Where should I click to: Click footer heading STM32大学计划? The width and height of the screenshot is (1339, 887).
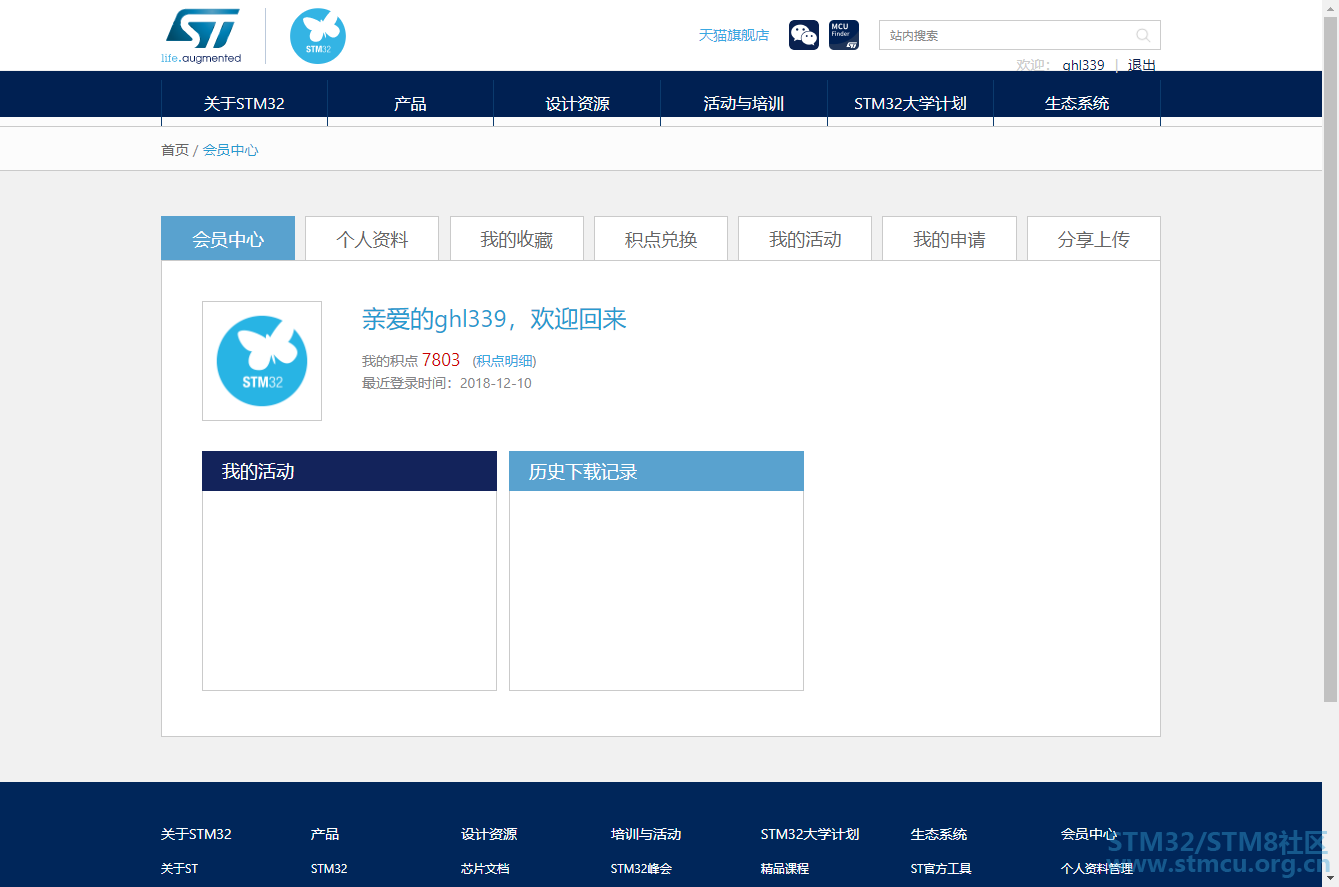(810, 834)
